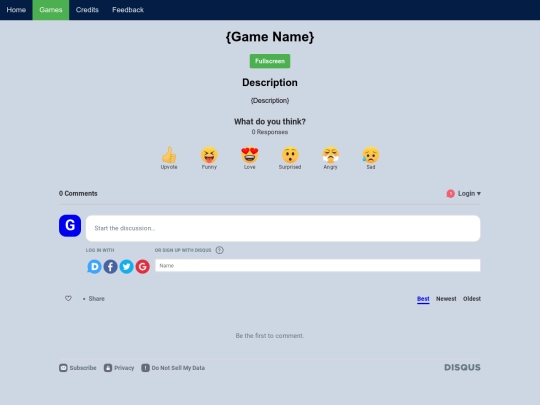This screenshot has width=540, height=405.
Task: Click the DISQUS logo link
Action: (462, 367)
